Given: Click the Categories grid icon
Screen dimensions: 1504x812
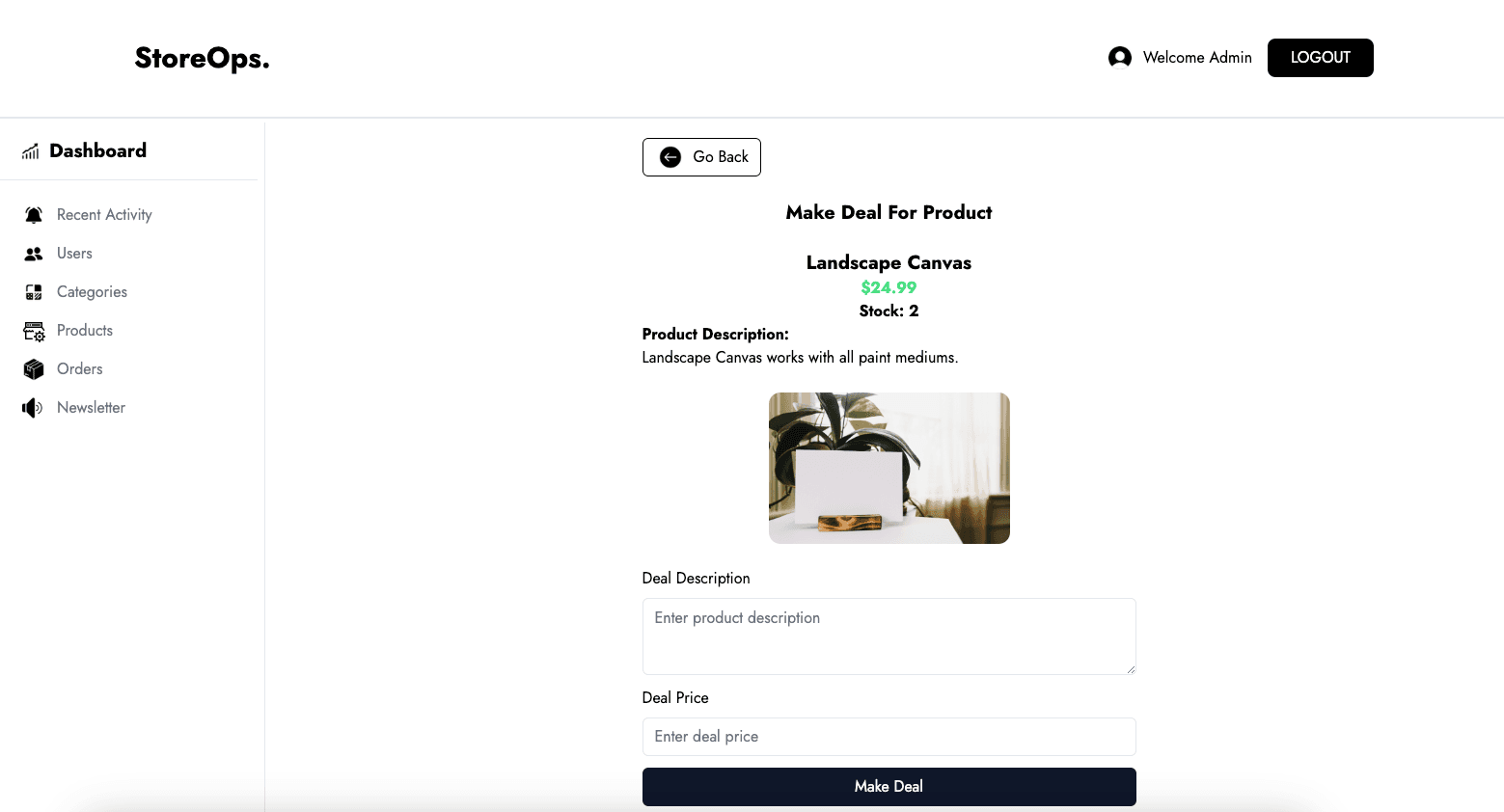Looking at the screenshot, I should click(x=34, y=292).
